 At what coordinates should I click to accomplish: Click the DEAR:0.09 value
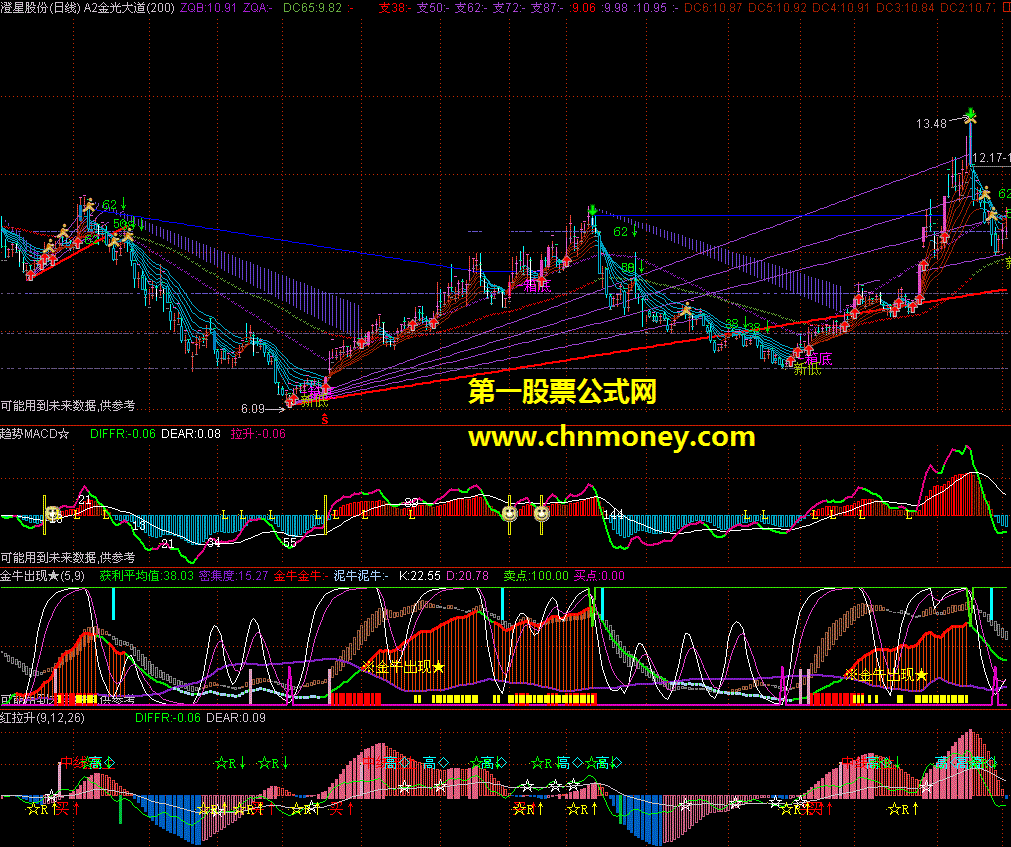point(236,717)
